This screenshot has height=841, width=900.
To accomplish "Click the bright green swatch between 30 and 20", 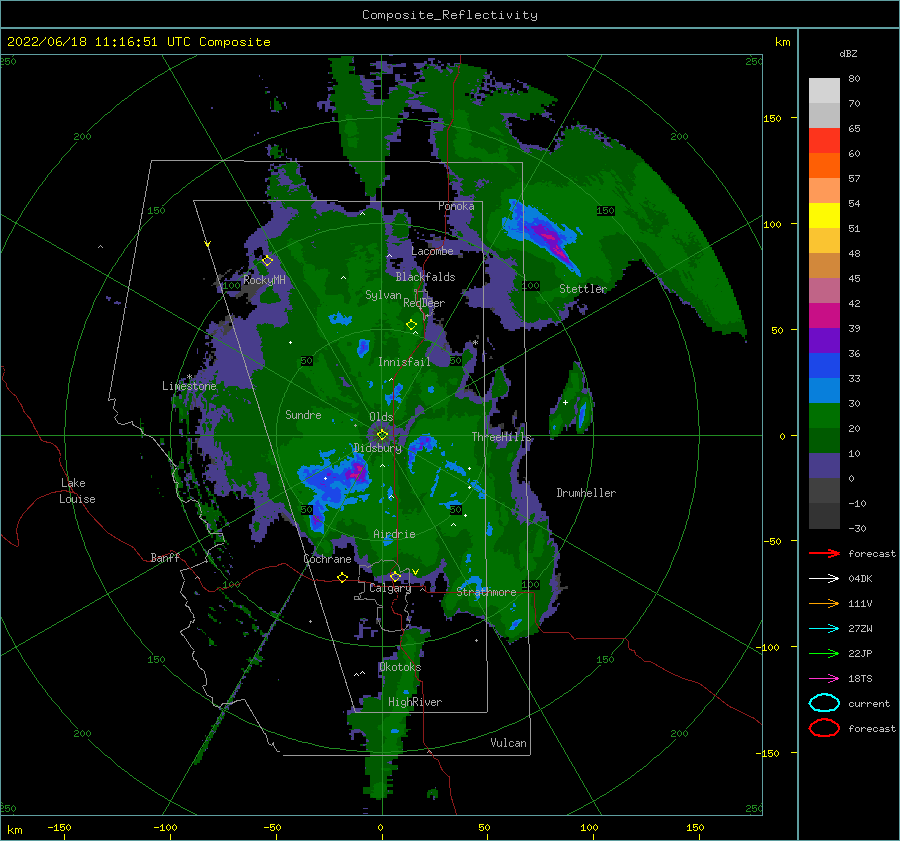I will coord(824,416).
